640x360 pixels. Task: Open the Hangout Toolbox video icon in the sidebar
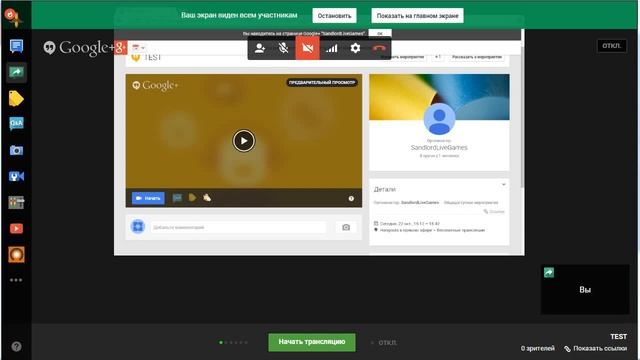[16, 176]
